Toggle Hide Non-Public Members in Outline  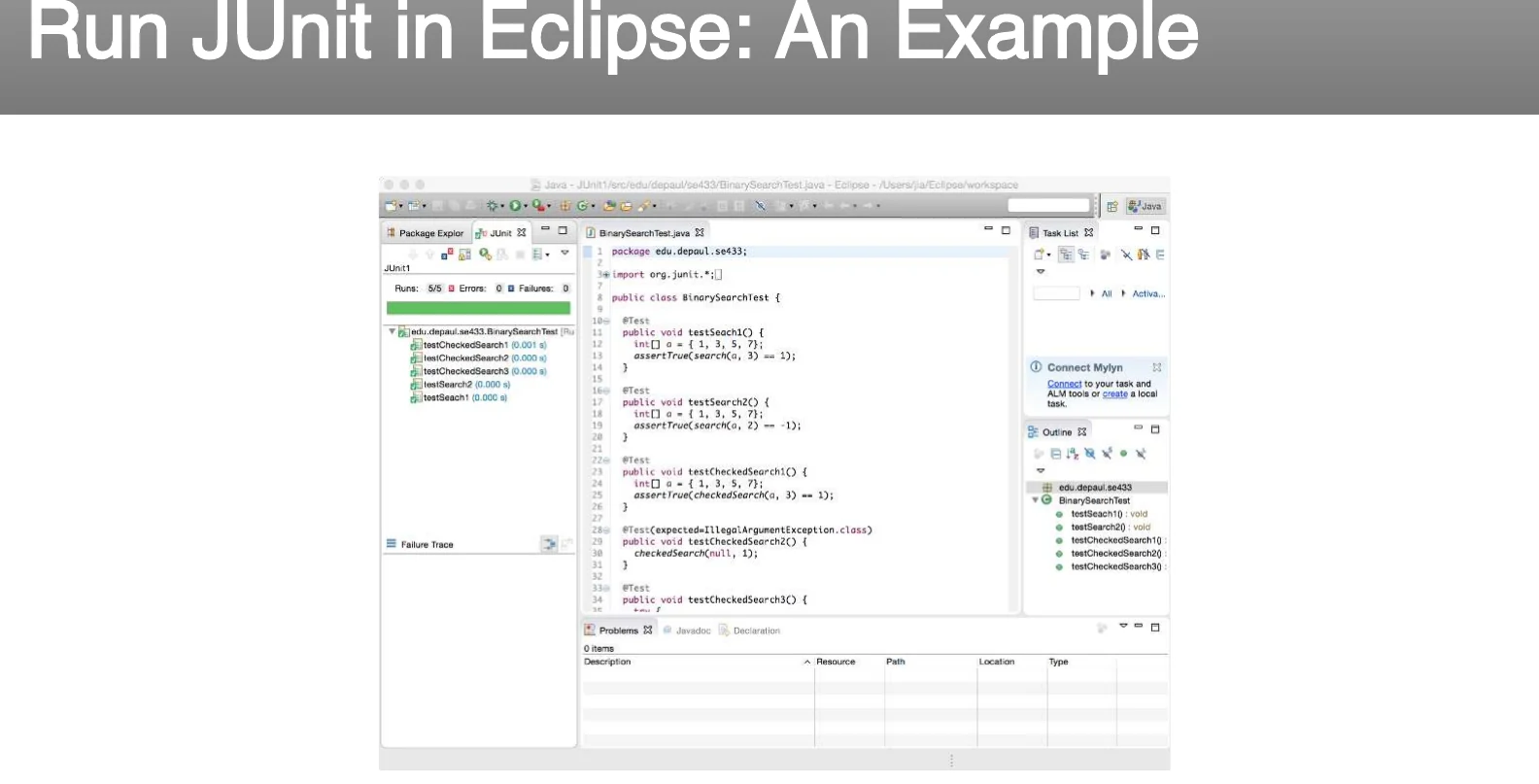pyautogui.click(x=1123, y=454)
